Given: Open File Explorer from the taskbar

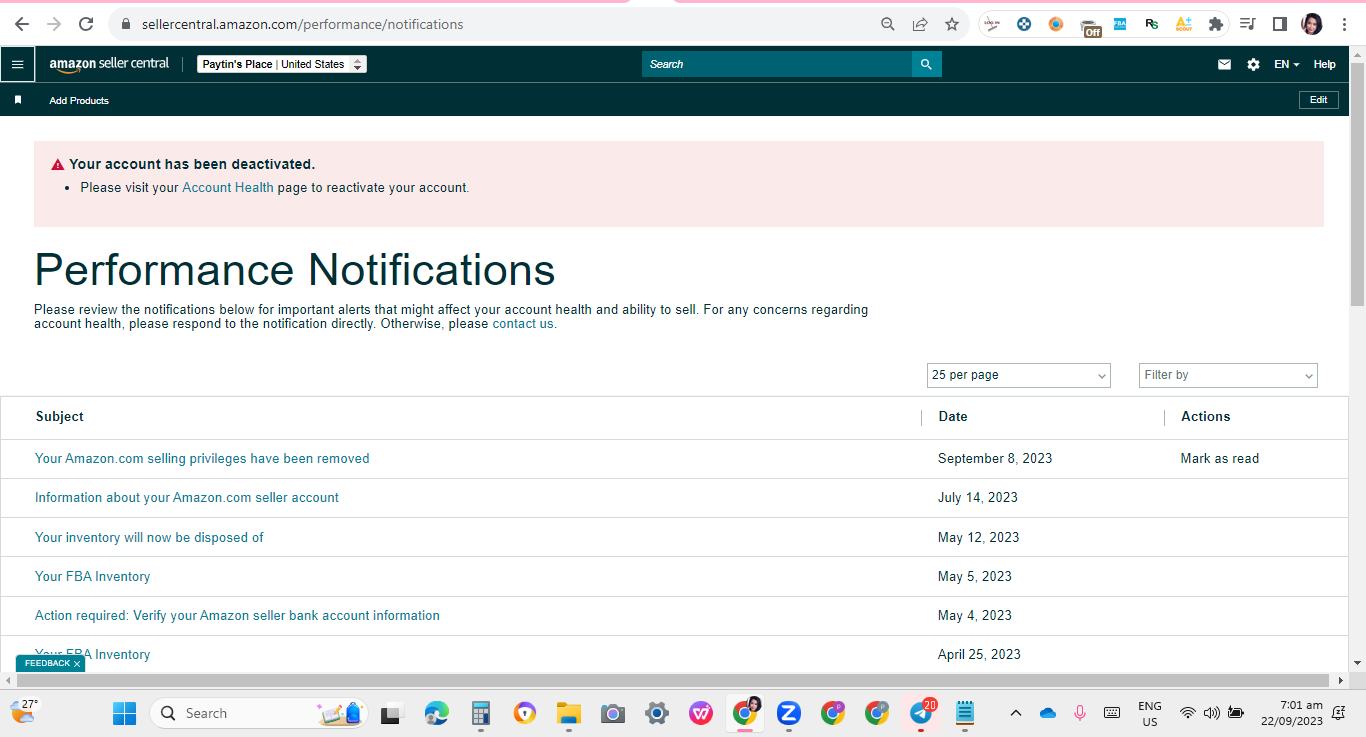Looking at the screenshot, I should (569, 713).
